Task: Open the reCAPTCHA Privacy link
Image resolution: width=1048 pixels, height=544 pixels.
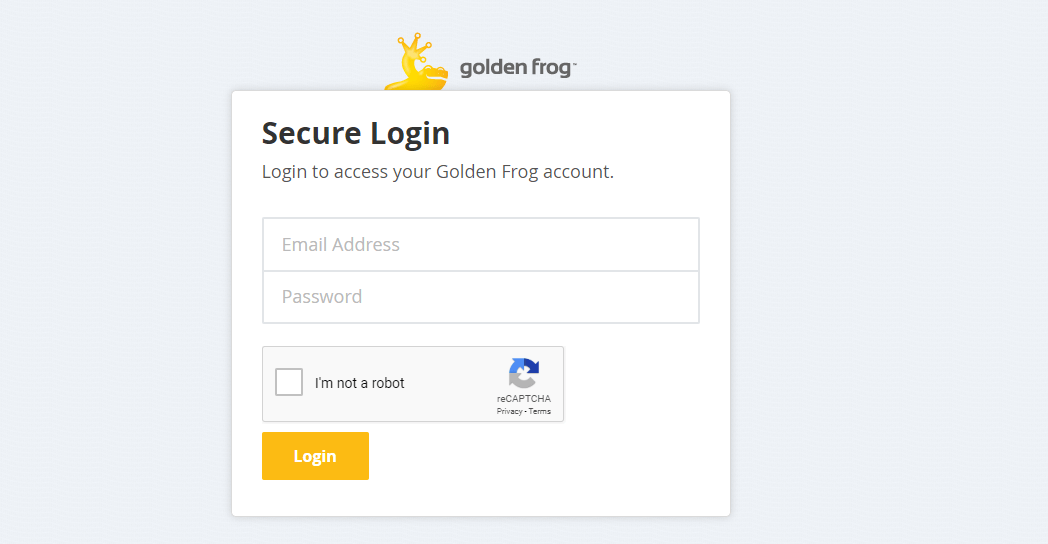Action: pos(509,411)
